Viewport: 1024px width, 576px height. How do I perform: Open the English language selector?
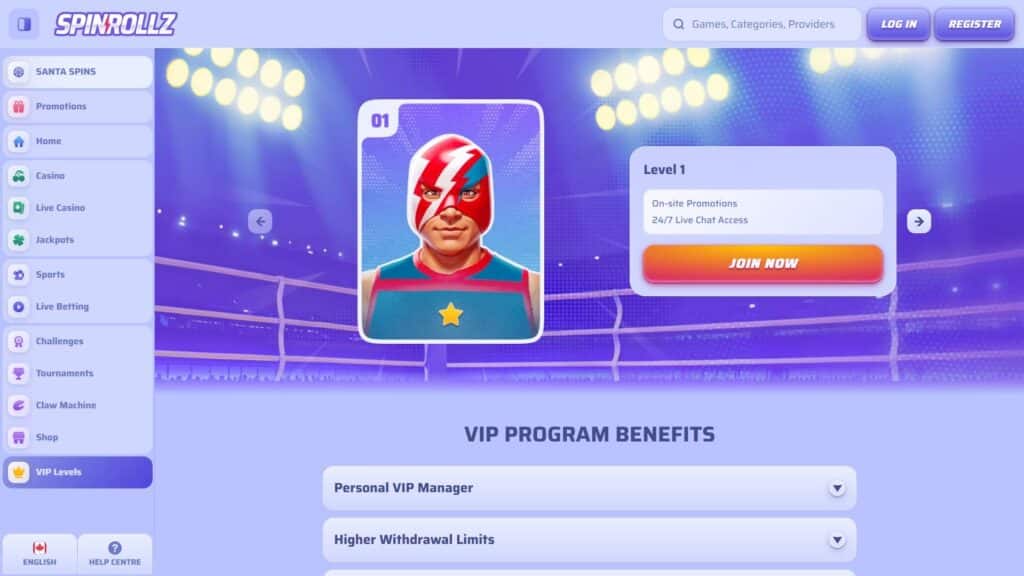tap(40, 554)
